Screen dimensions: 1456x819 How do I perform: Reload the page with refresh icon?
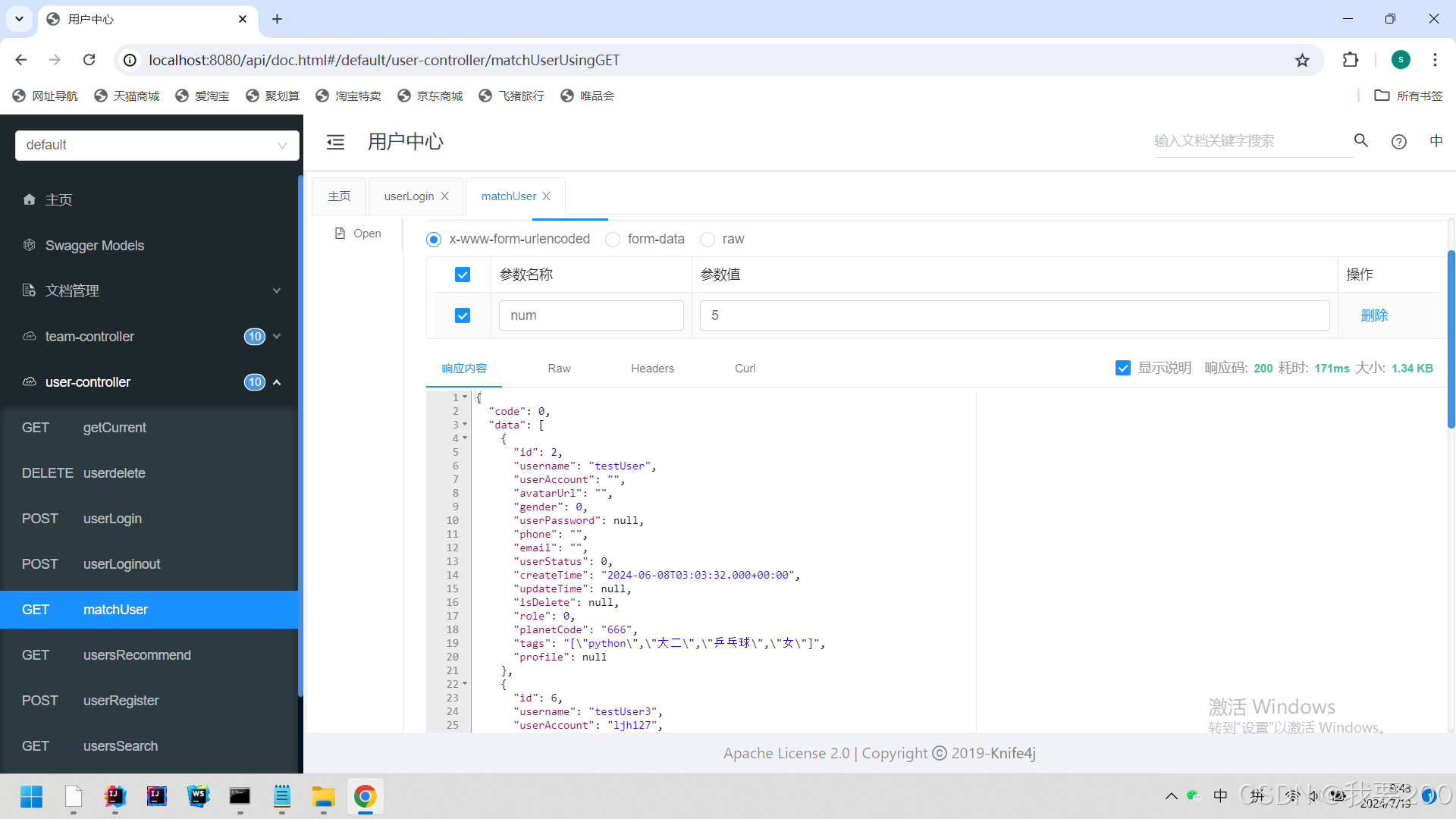89,60
